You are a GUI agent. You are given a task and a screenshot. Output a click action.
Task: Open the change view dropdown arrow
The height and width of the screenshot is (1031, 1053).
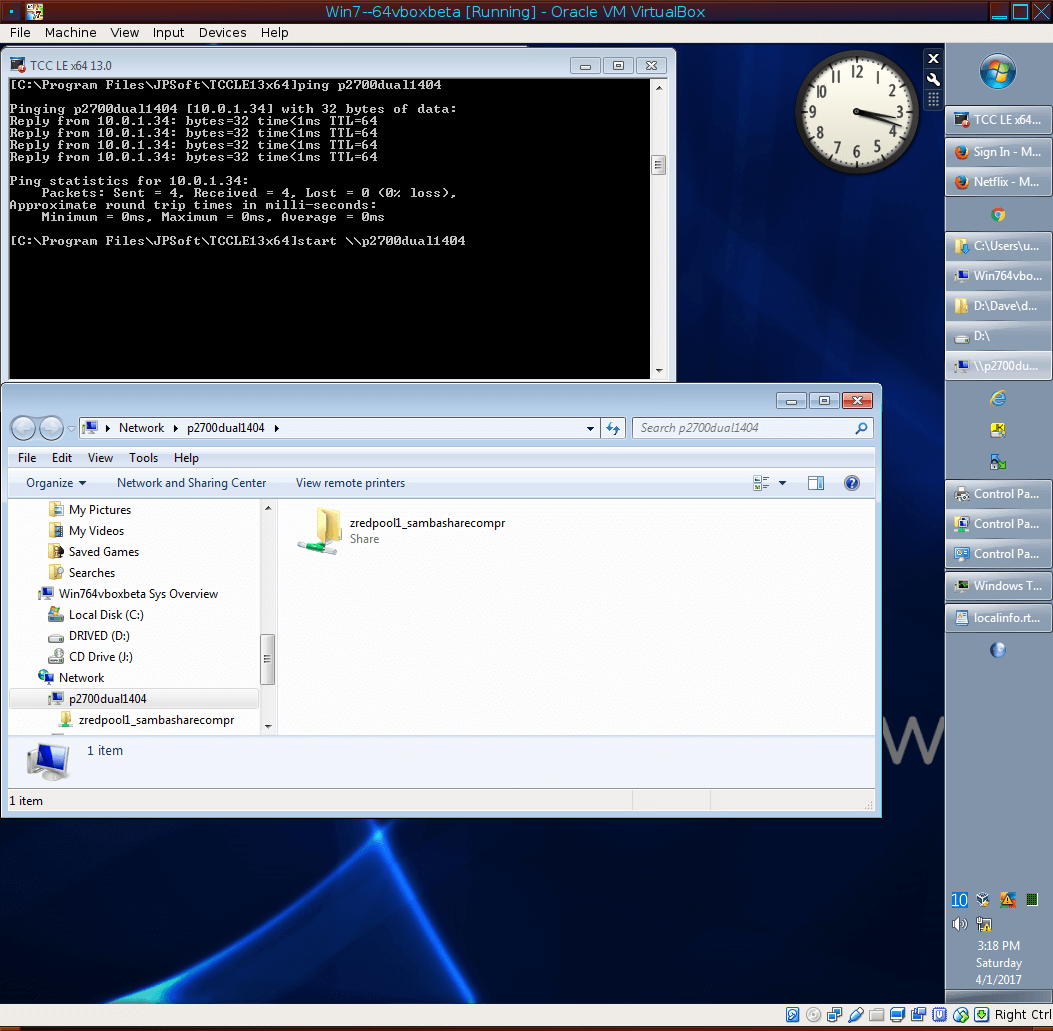coord(782,483)
